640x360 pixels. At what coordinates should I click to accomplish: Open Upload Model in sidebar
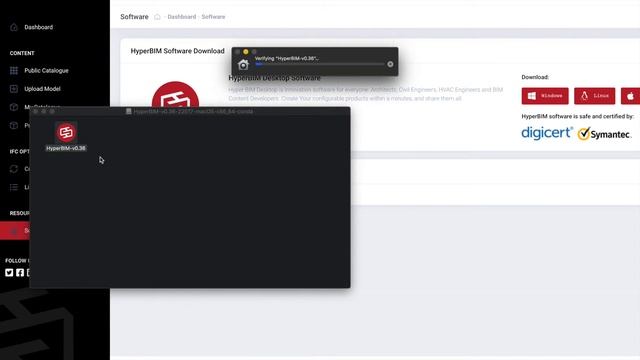pyautogui.click(x=42, y=89)
